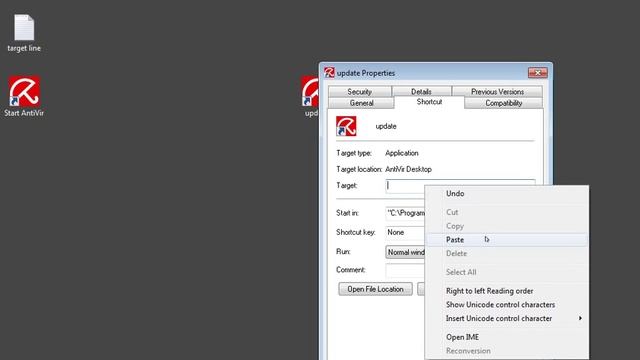Image resolution: width=640 pixels, height=360 pixels.
Task: Choose Open IME from the context menu
Action: tap(507, 337)
